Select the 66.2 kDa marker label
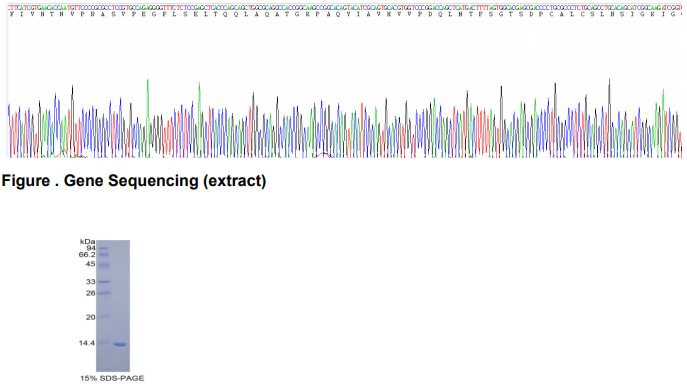This screenshot has width=687, height=391. 87,255
